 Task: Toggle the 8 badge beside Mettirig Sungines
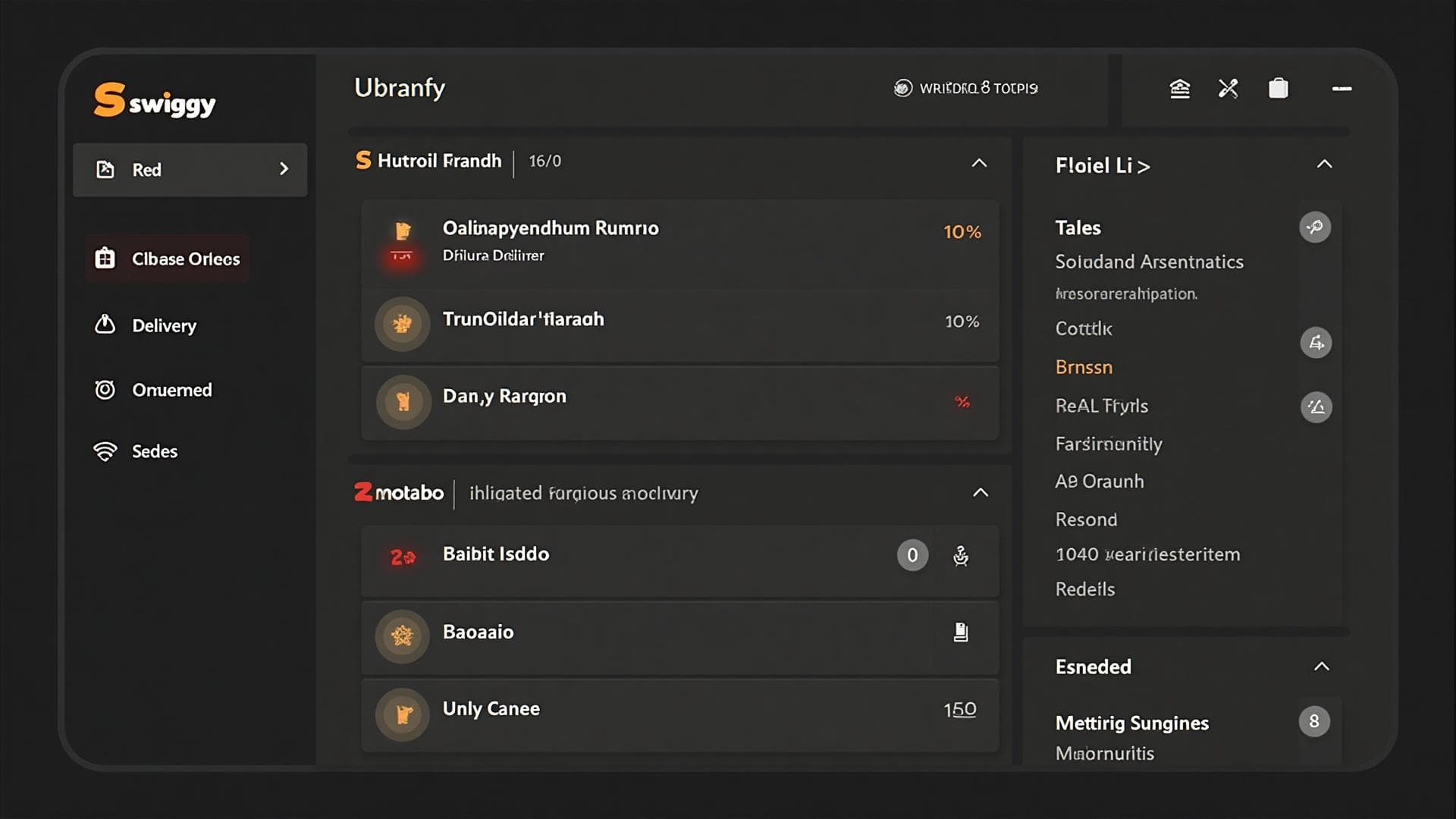tap(1314, 721)
